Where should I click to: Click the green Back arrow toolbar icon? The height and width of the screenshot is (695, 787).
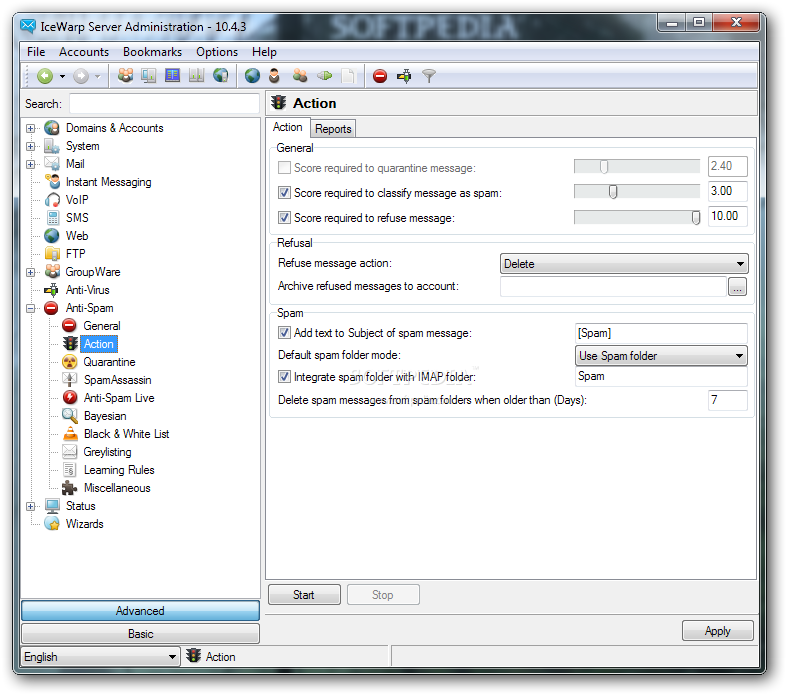point(45,76)
